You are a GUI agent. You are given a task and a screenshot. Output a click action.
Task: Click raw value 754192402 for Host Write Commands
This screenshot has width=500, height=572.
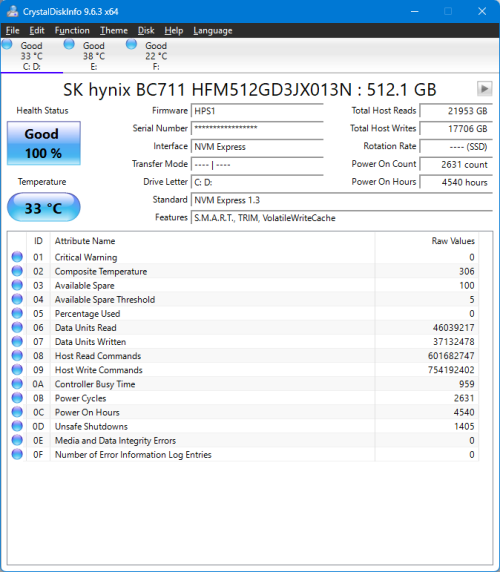451,370
